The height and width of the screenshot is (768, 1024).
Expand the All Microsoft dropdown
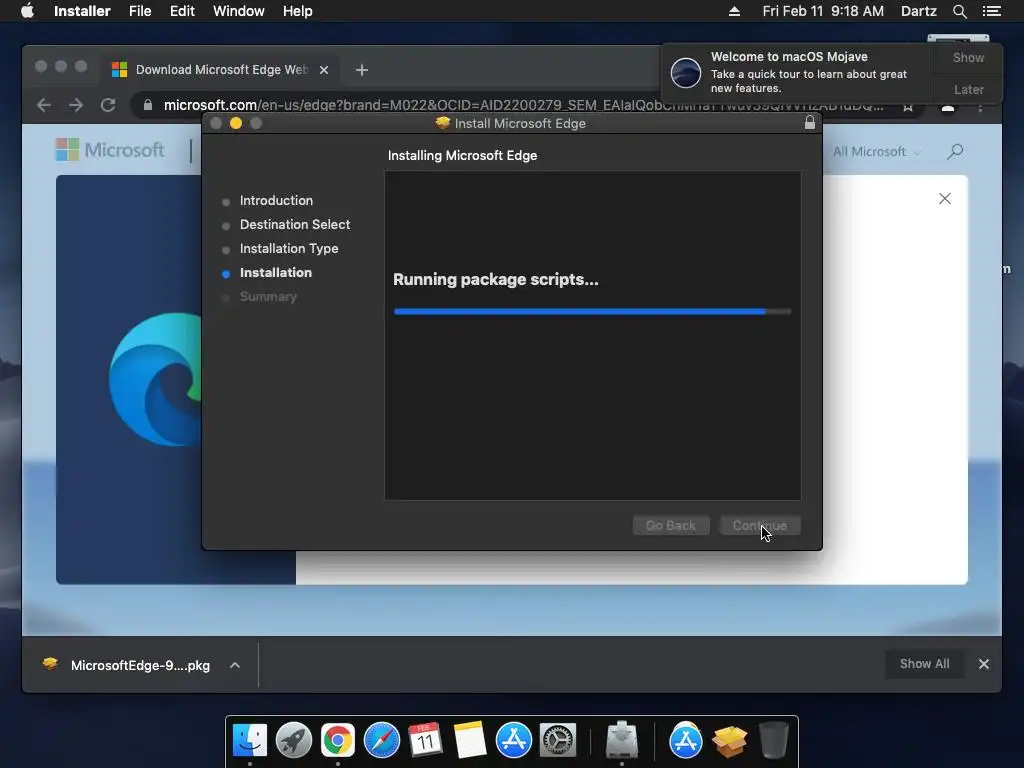(x=876, y=152)
